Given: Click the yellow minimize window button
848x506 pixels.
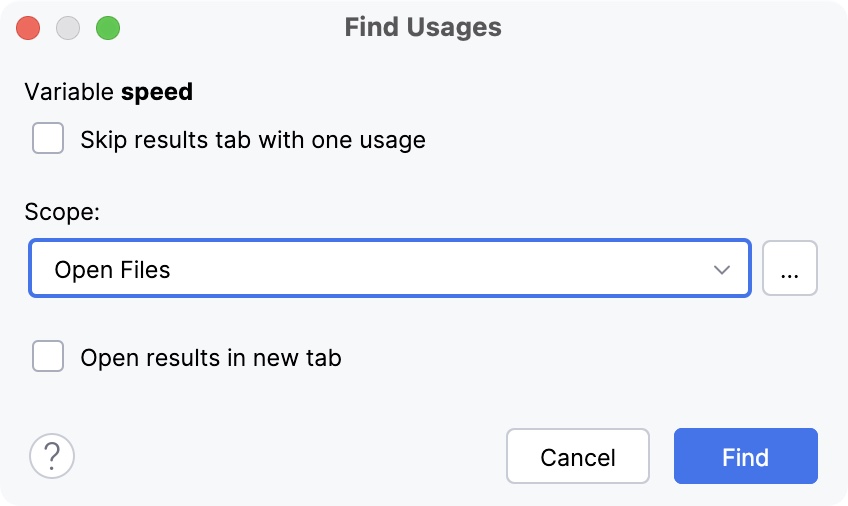Looking at the screenshot, I should [68, 28].
